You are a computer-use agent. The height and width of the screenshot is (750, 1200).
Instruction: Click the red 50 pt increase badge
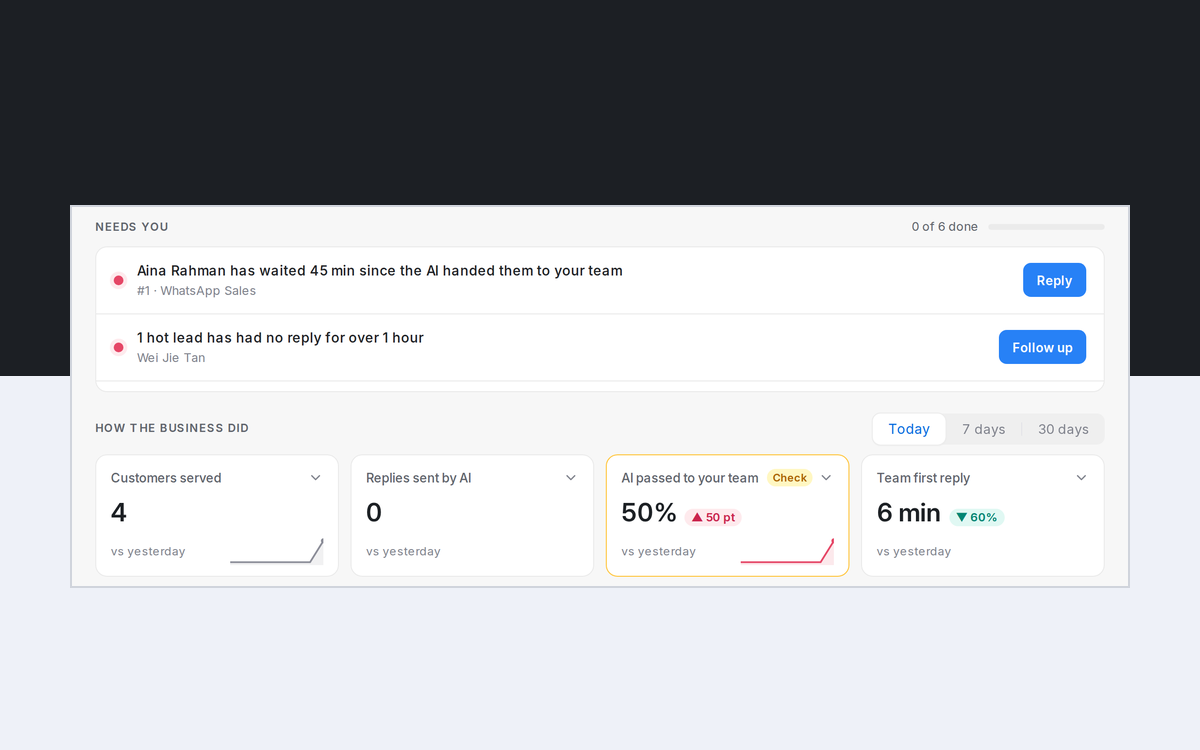(713, 517)
